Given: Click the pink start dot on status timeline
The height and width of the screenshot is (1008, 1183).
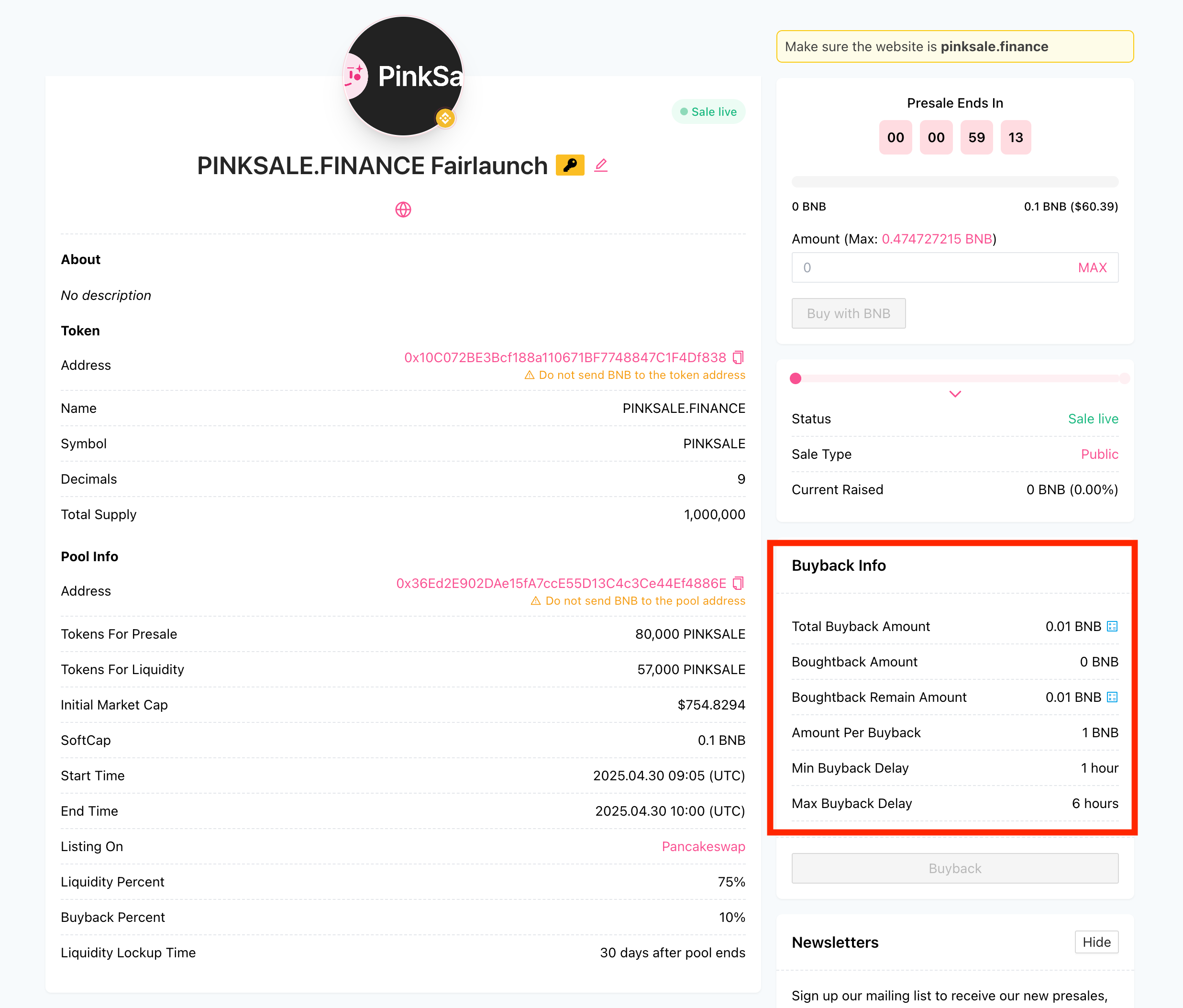Looking at the screenshot, I should point(796,378).
